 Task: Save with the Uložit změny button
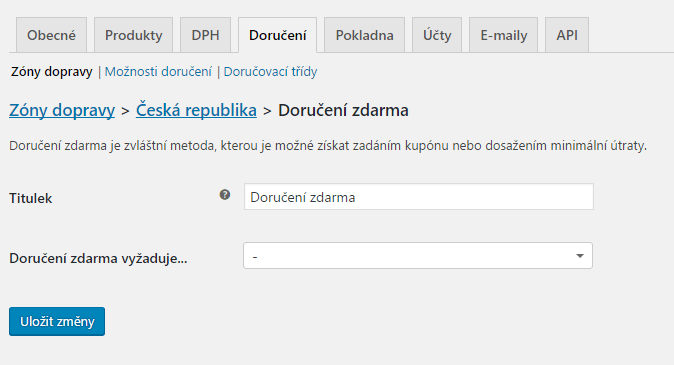(x=57, y=321)
